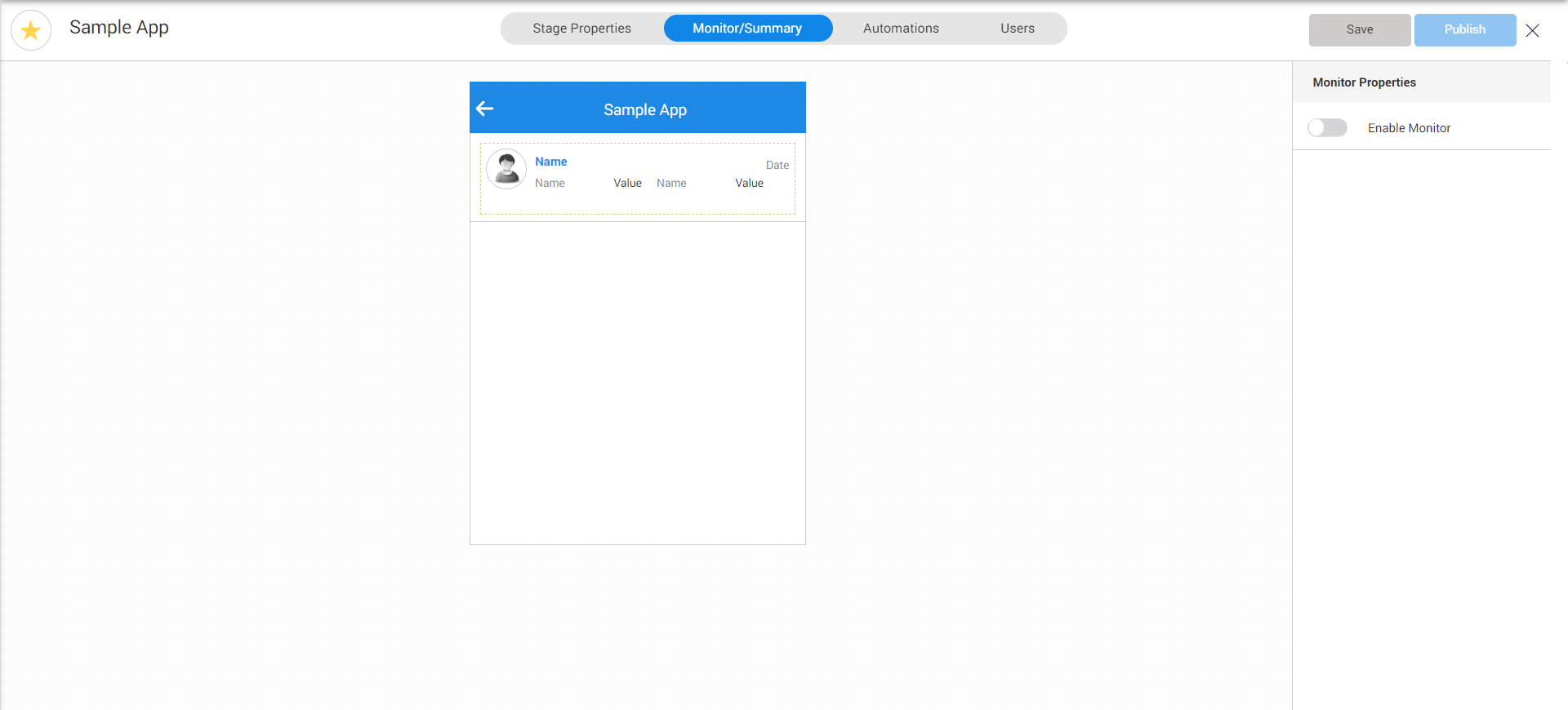Click the right gray Name label
The height and width of the screenshot is (710, 1568).
[x=671, y=183]
